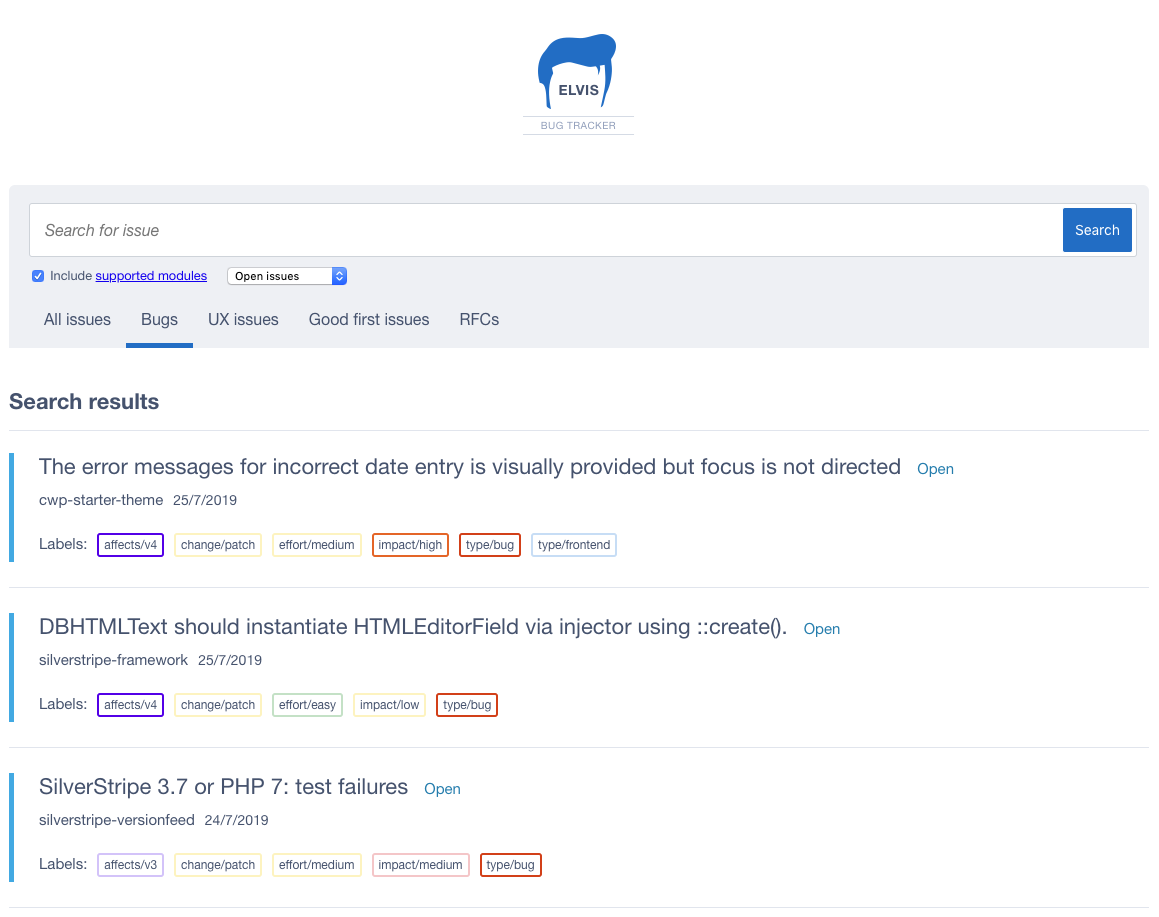Open the Good first issues tab
The width and height of the screenshot is (1159, 917).
click(369, 319)
